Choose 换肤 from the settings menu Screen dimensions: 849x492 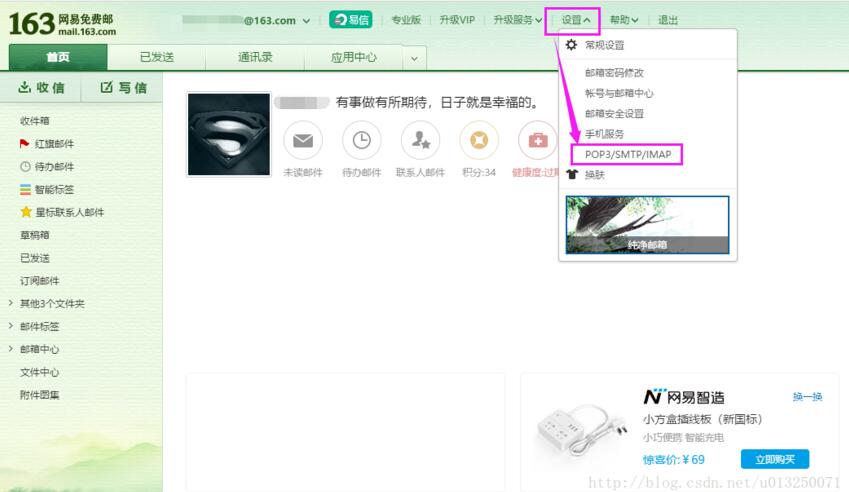(595, 174)
